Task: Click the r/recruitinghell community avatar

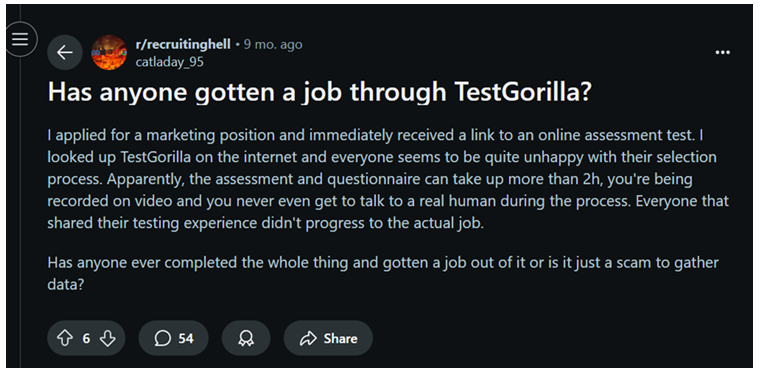Action: [x=109, y=52]
